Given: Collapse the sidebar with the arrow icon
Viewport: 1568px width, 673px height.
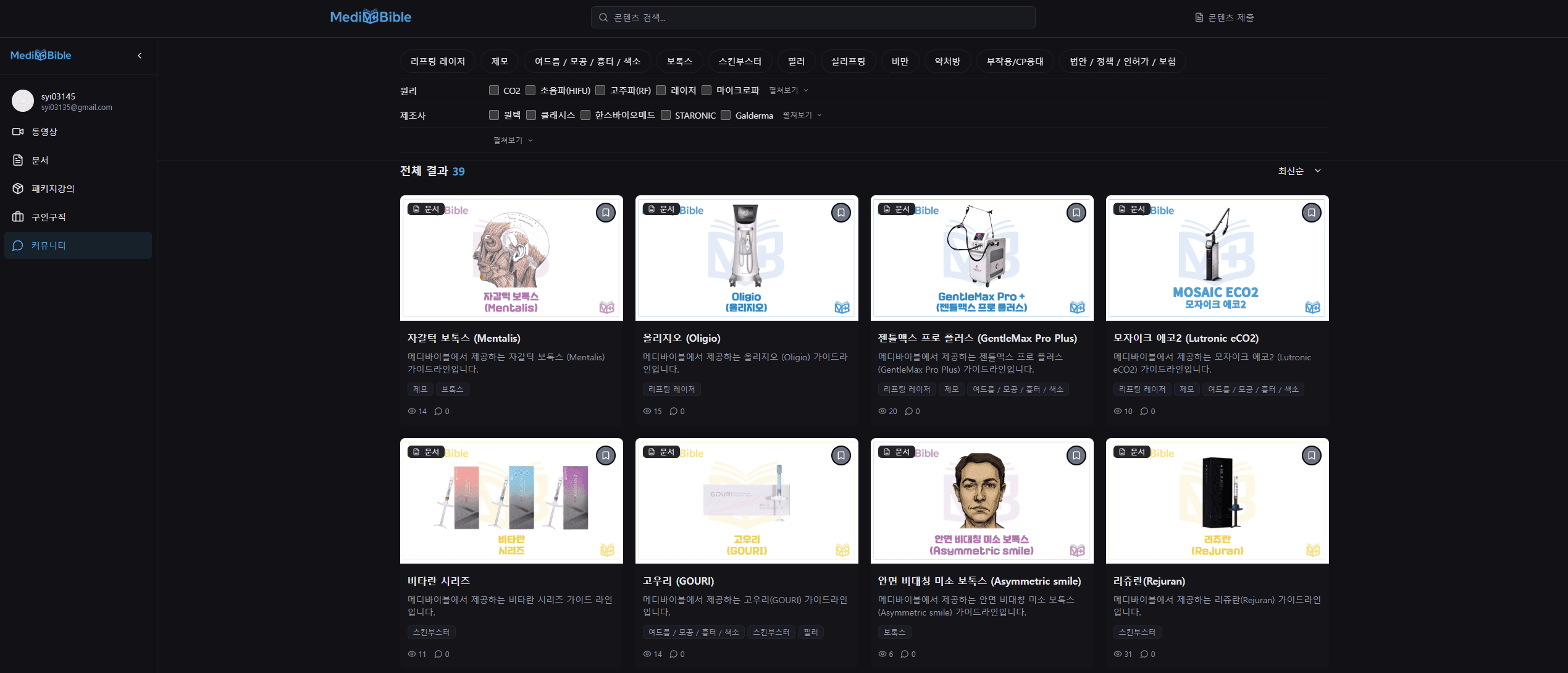Looking at the screenshot, I should point(140,56).
